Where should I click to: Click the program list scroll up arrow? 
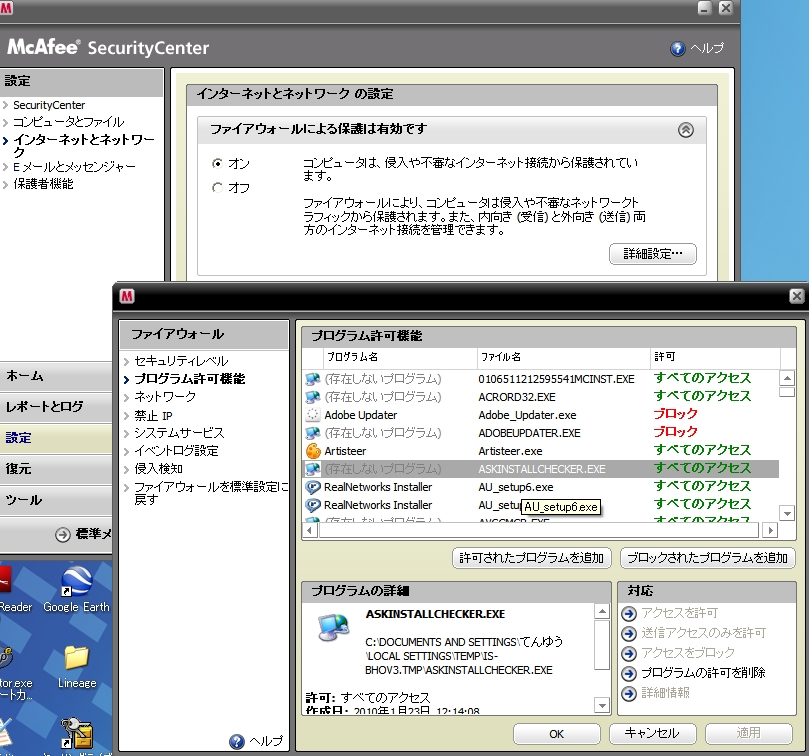pyautogui.click(x=787, y=378)
